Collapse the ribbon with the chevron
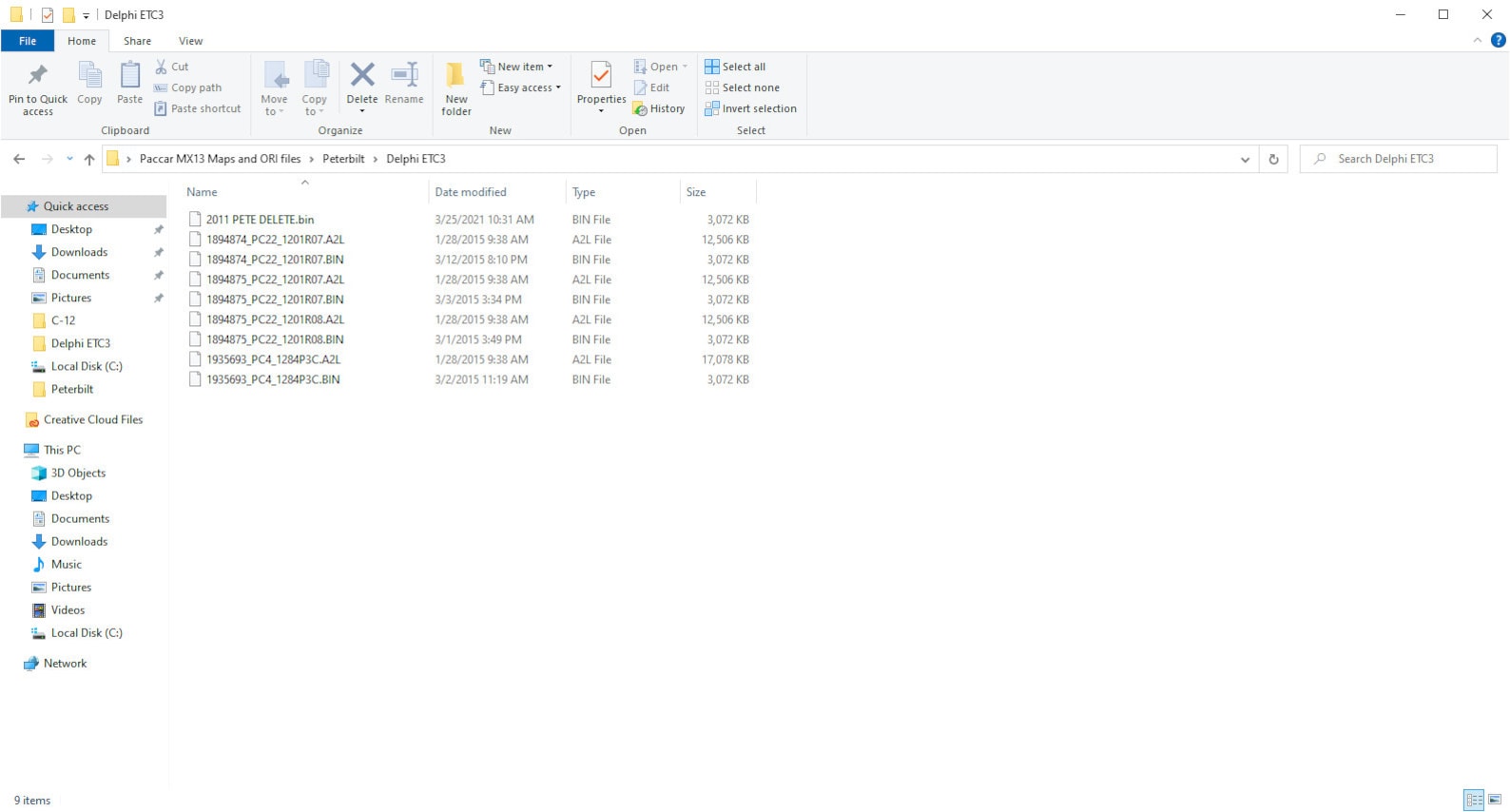The image size is (1510, 812). [x=1477, y=40]
